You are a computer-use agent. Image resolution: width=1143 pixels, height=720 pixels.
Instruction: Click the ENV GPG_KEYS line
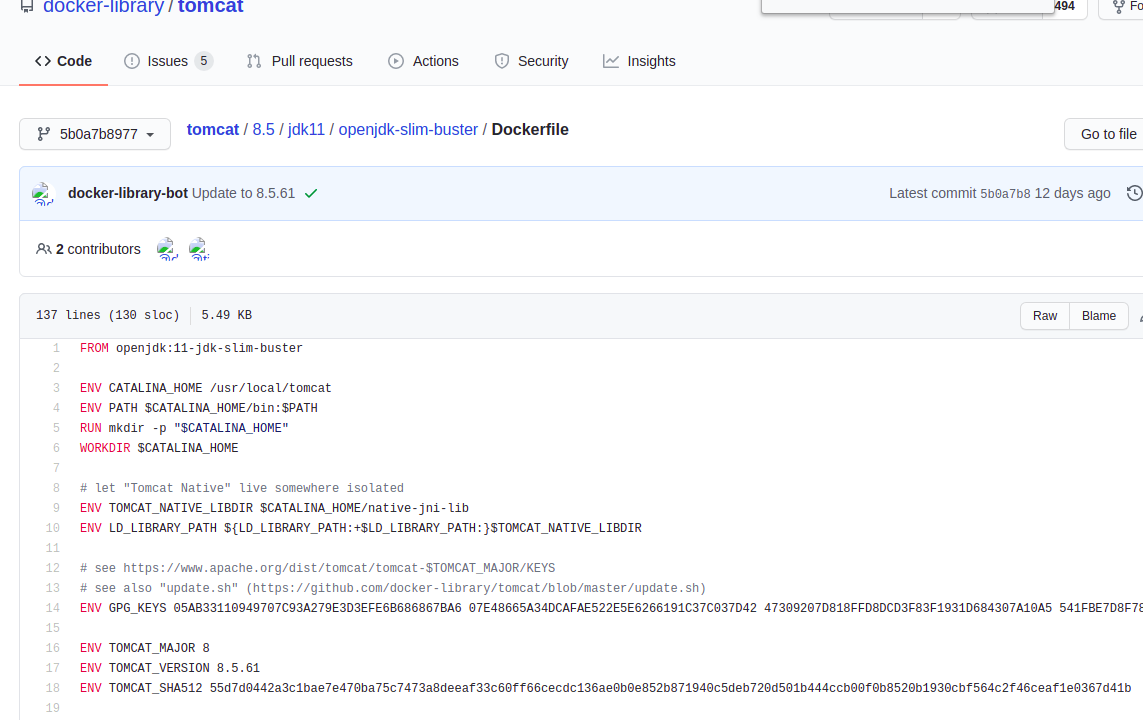pyautogui.click(x=611, y=608)
